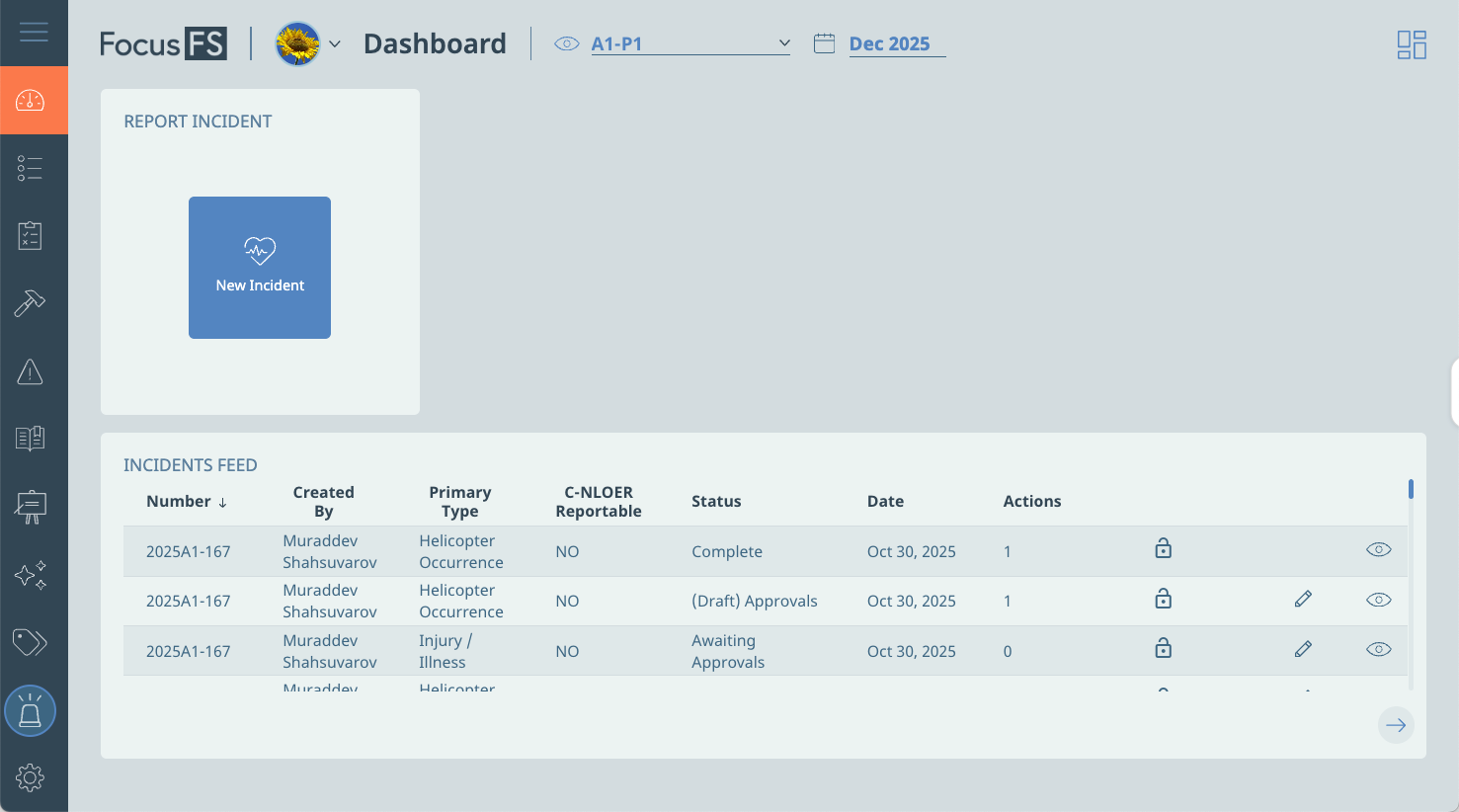Open the hamburger menu in the sidebar
Screen dimensions: 1459x812
[x=34, y=33]
